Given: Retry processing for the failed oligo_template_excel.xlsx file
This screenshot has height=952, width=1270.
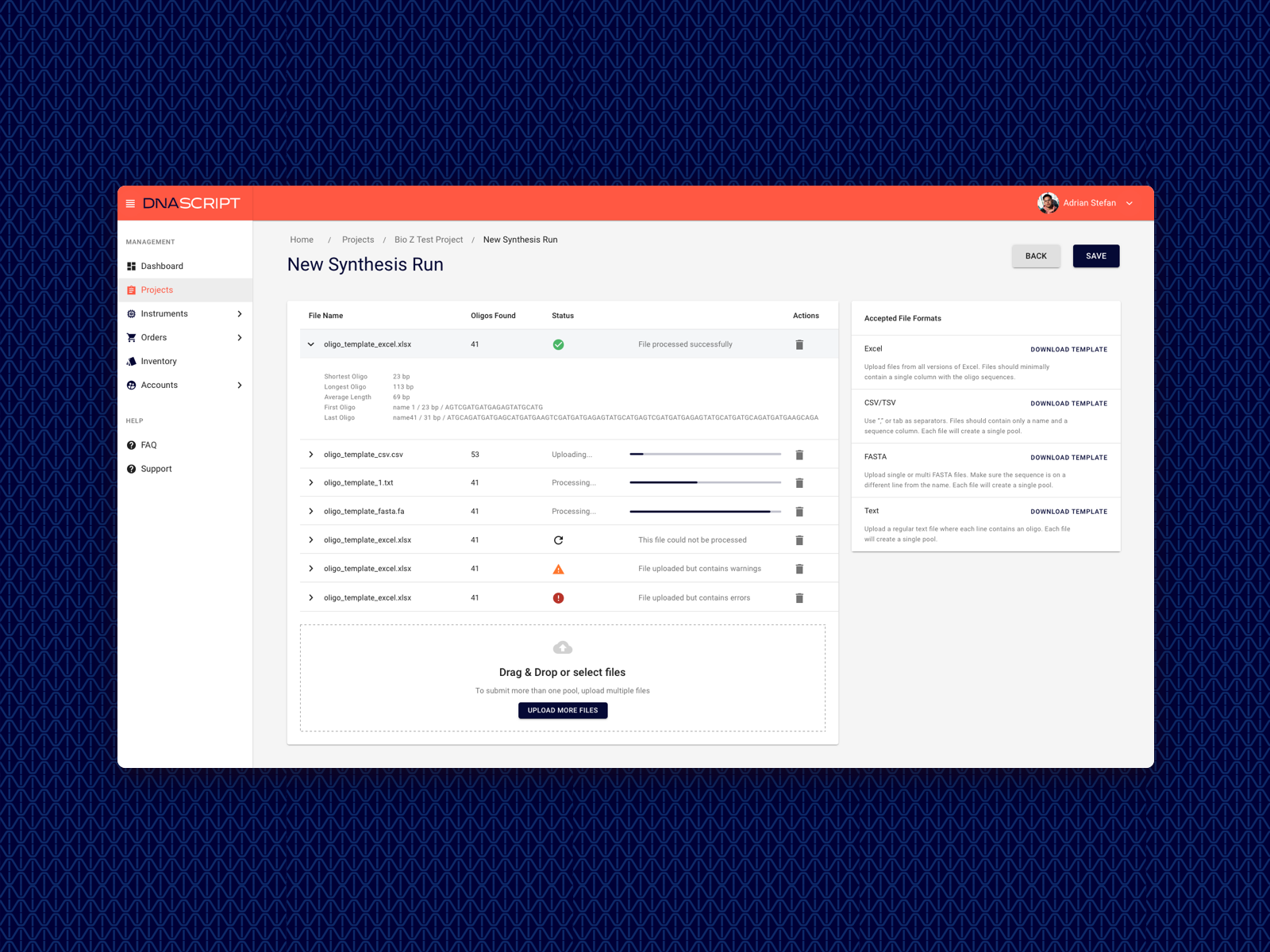Looking at the screenshot, I should coord(559,539).
